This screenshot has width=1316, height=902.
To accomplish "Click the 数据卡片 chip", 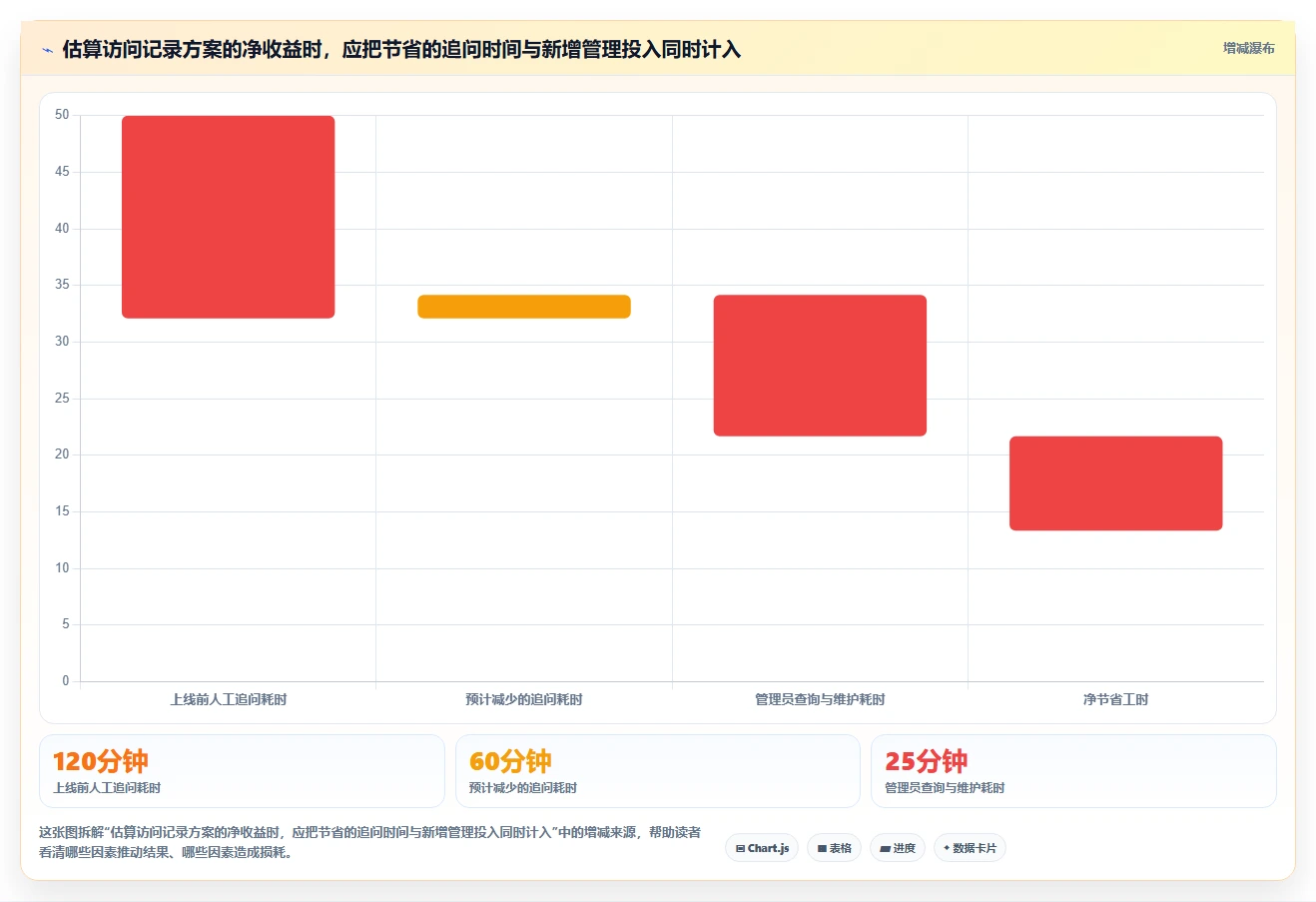I will (970, 848).
